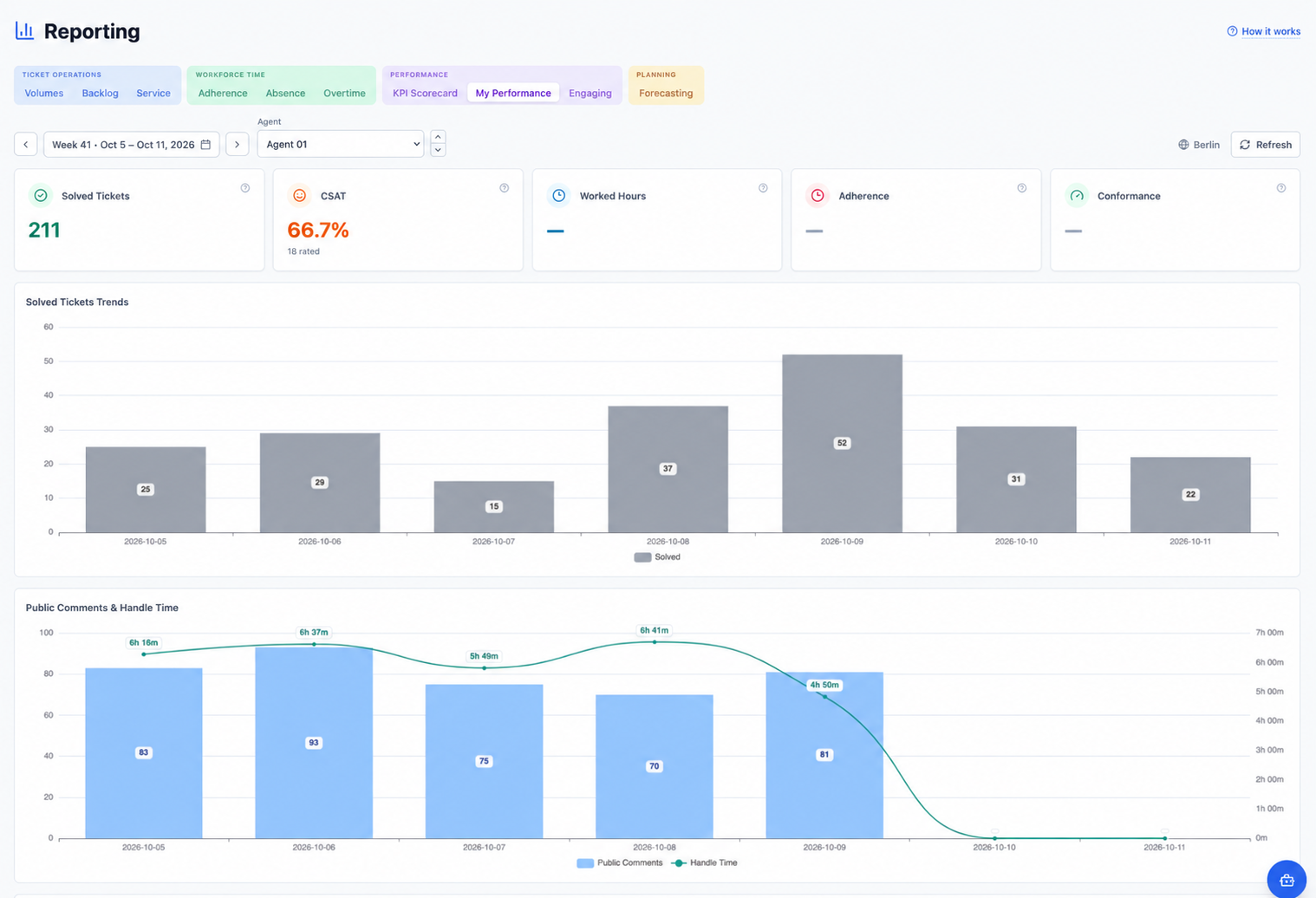This screenshot has height=898, width=1316.
Task: Click the Adherence red clock icon
Action: click(818, 196)
